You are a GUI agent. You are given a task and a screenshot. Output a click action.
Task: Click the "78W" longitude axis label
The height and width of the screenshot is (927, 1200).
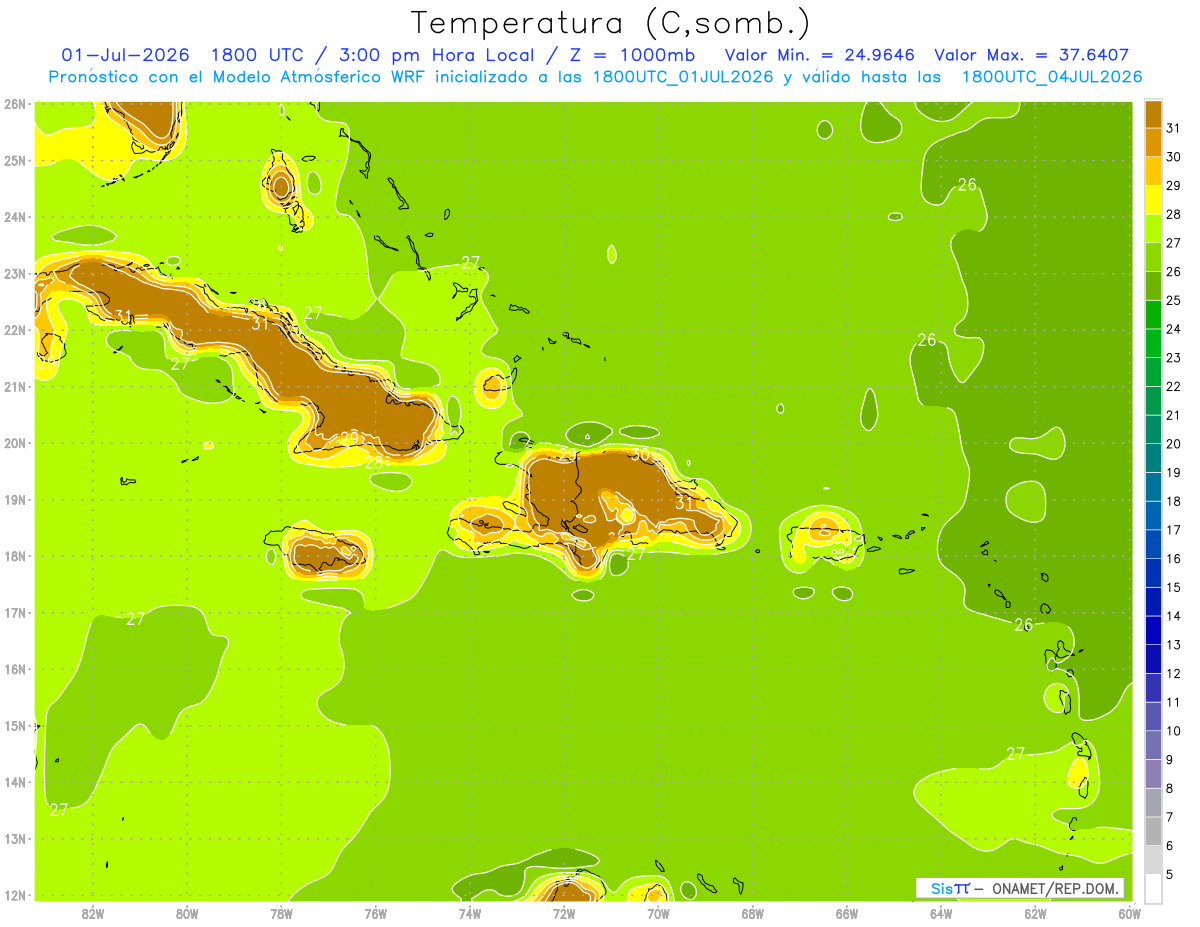(281, 913)
